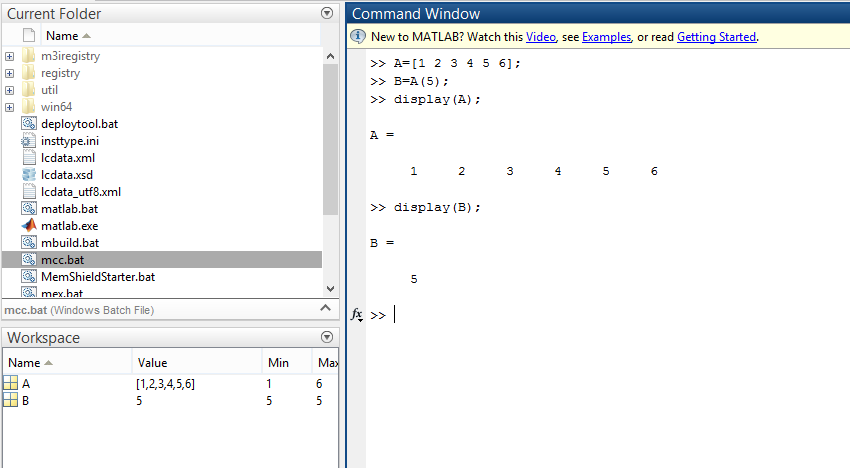The image size is (850, 468).
Task: Collapse the mcc.bat file details panel
Action: coord(325,308)
